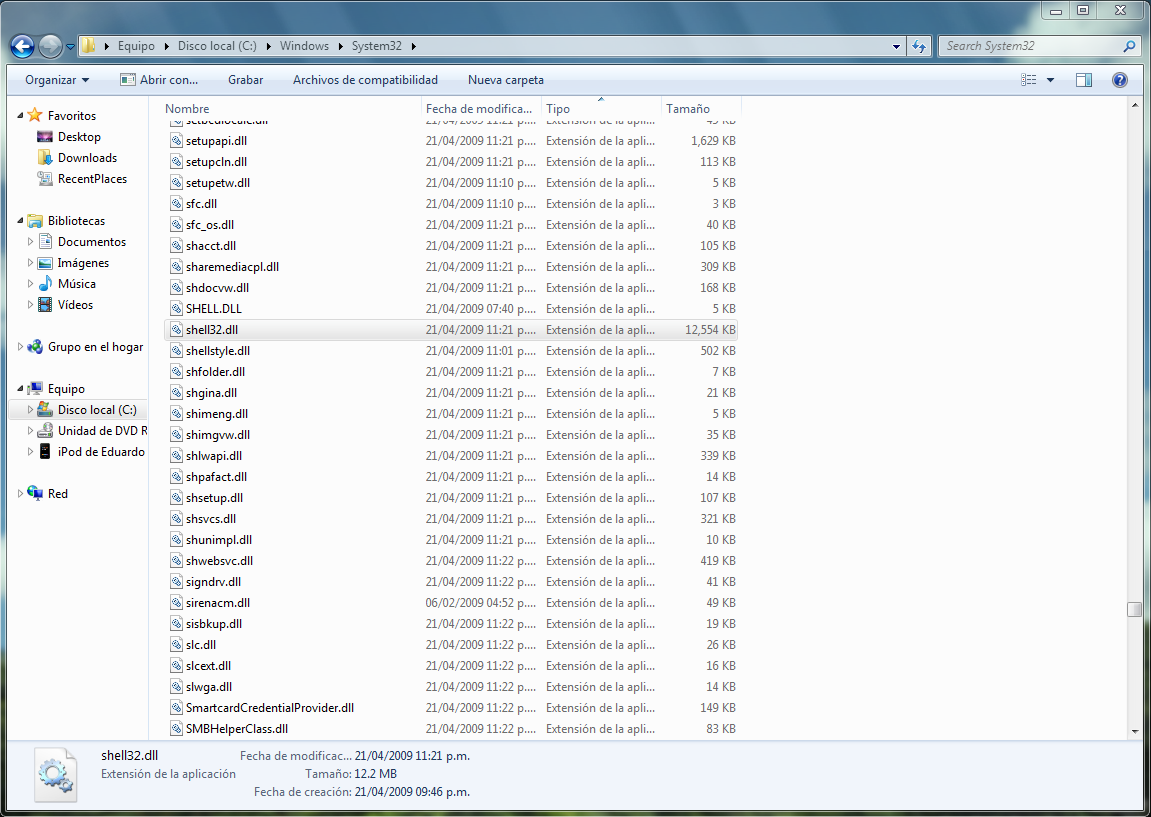
Task: Click the Vídeos film icon
Action: [45, 305]
